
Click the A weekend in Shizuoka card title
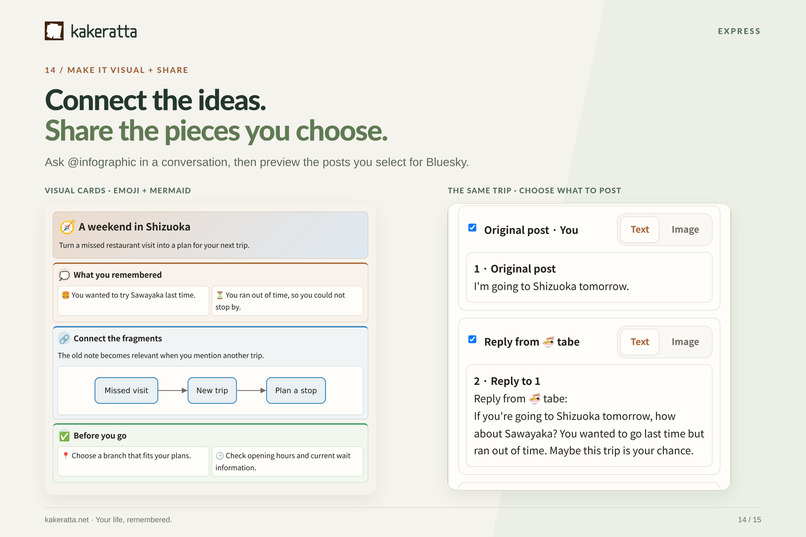tap(134, 227)
